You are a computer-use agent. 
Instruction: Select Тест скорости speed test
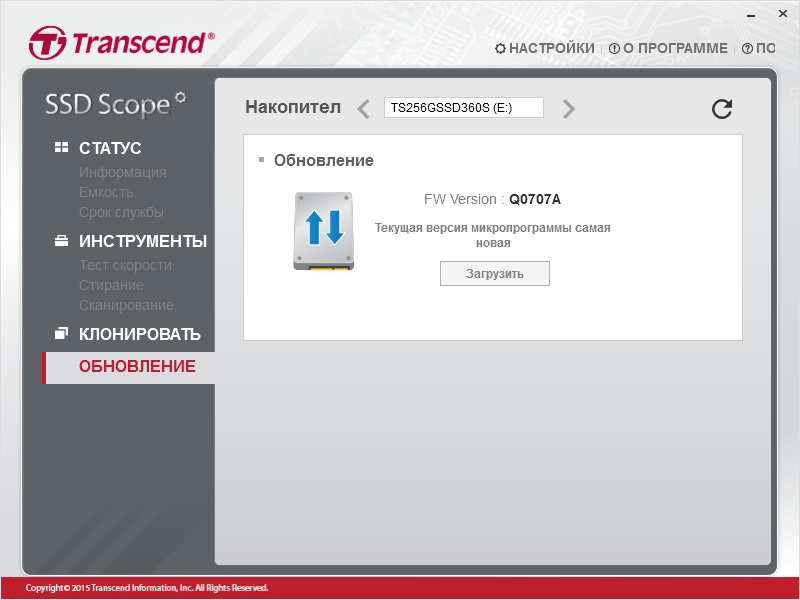click(x=125, y=265)
